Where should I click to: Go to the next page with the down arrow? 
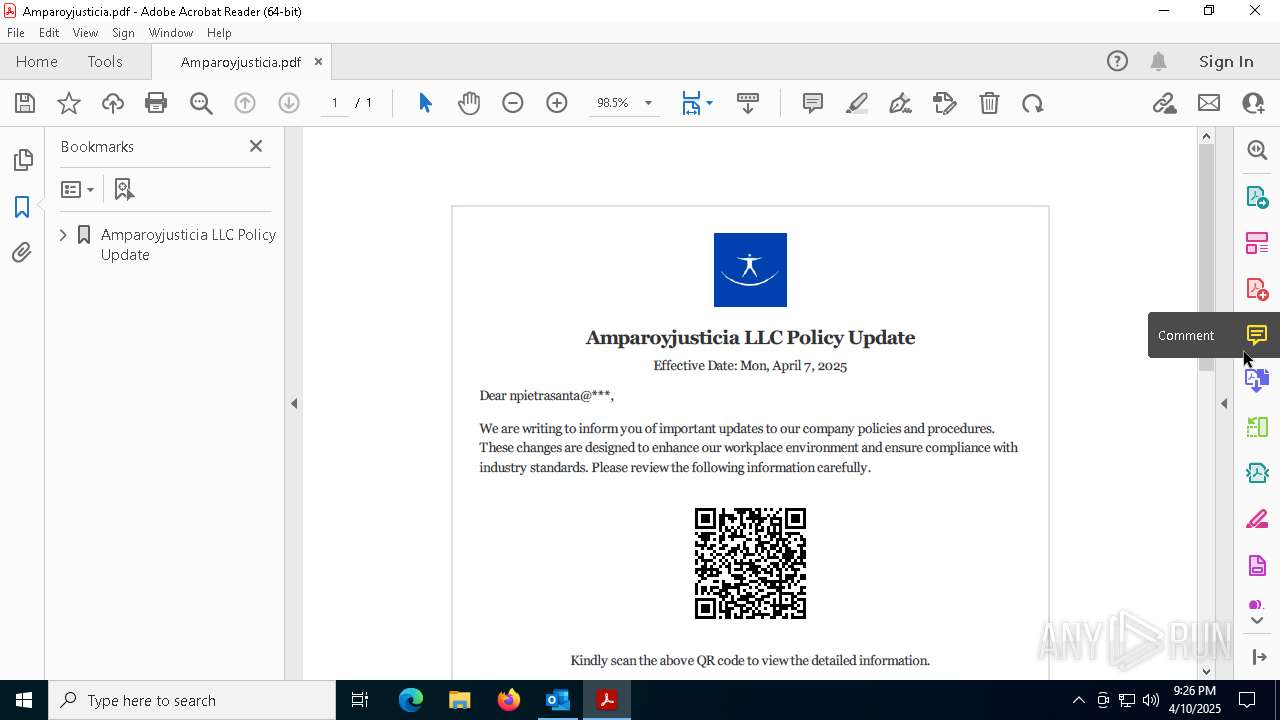click(x=289, y=103)
